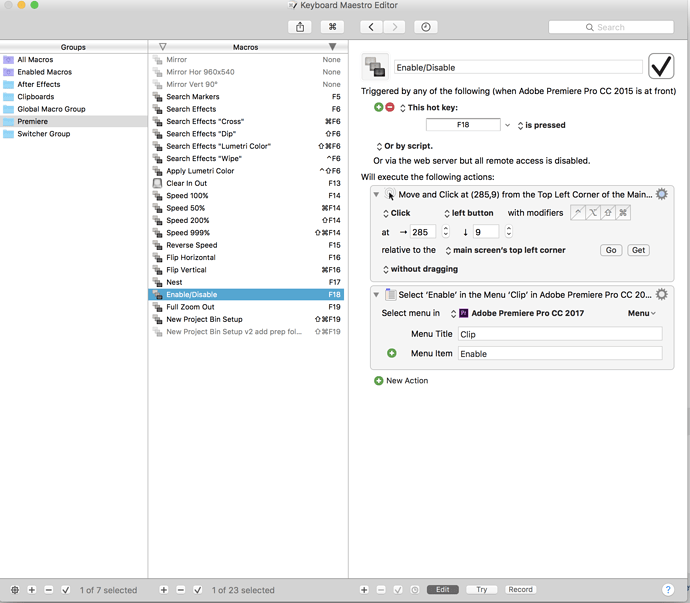Open gear menu for Select Menu action
Viewport: 690px width, 603px height.
(x=661, y=294)
